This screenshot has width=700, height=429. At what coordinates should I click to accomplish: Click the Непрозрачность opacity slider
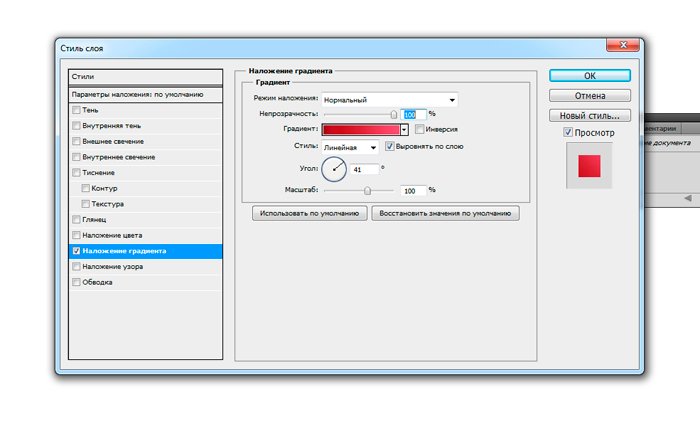click(360, 115)
